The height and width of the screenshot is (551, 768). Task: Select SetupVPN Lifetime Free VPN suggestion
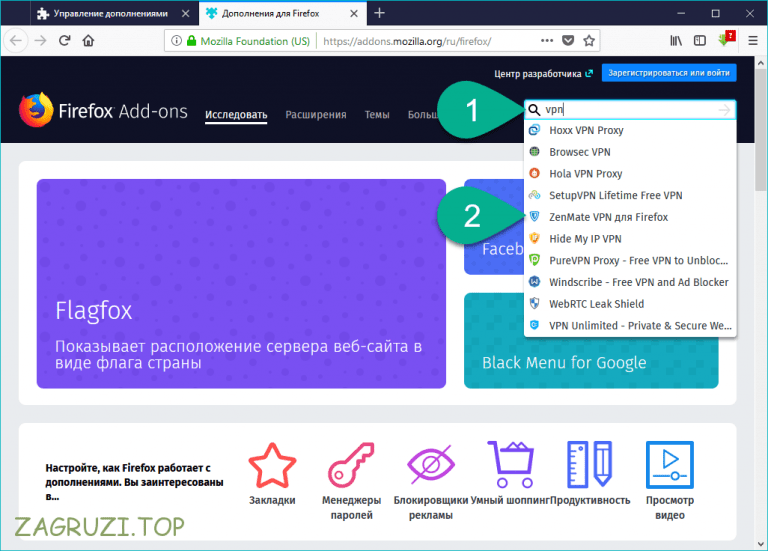point(630,195)
